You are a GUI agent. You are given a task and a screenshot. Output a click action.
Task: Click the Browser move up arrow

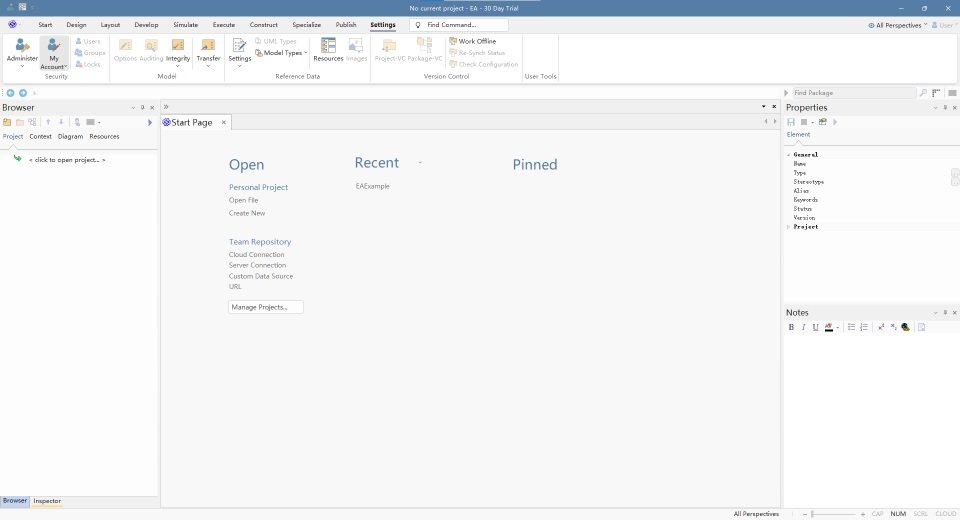pyautogui.click(x=48, y=122)
